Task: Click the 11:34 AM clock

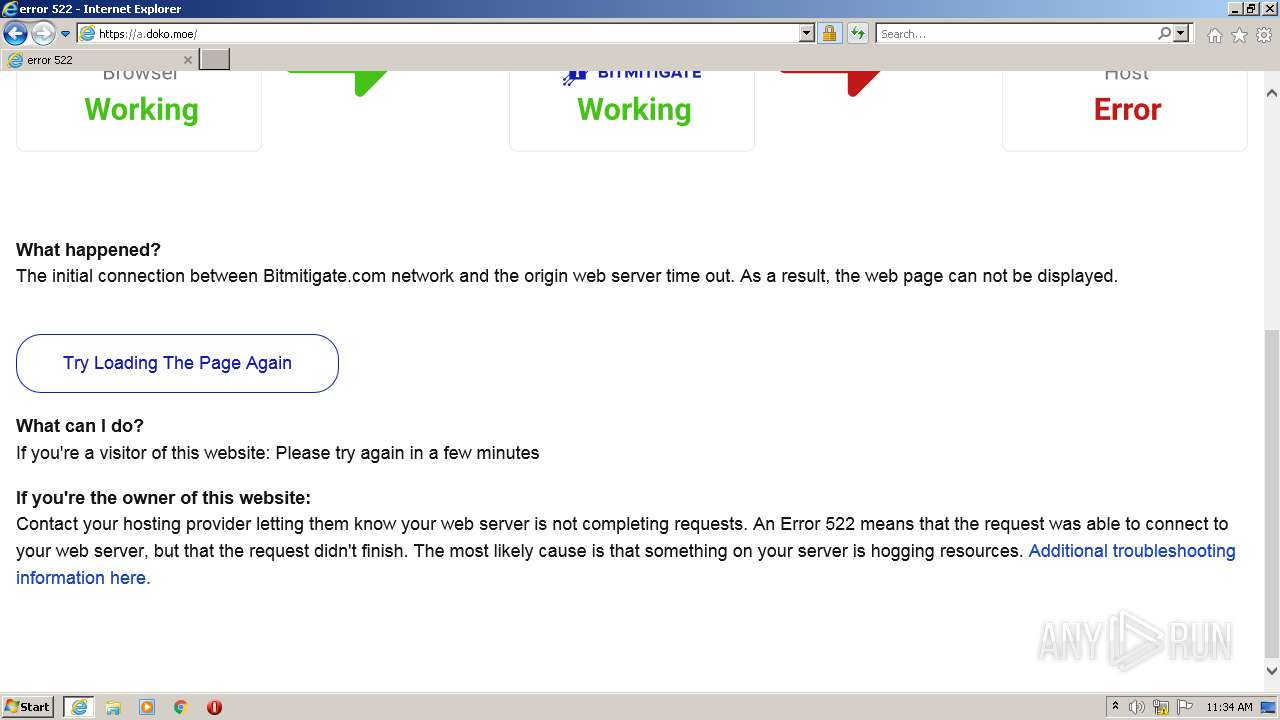Action: click(x=1229, y=707)
